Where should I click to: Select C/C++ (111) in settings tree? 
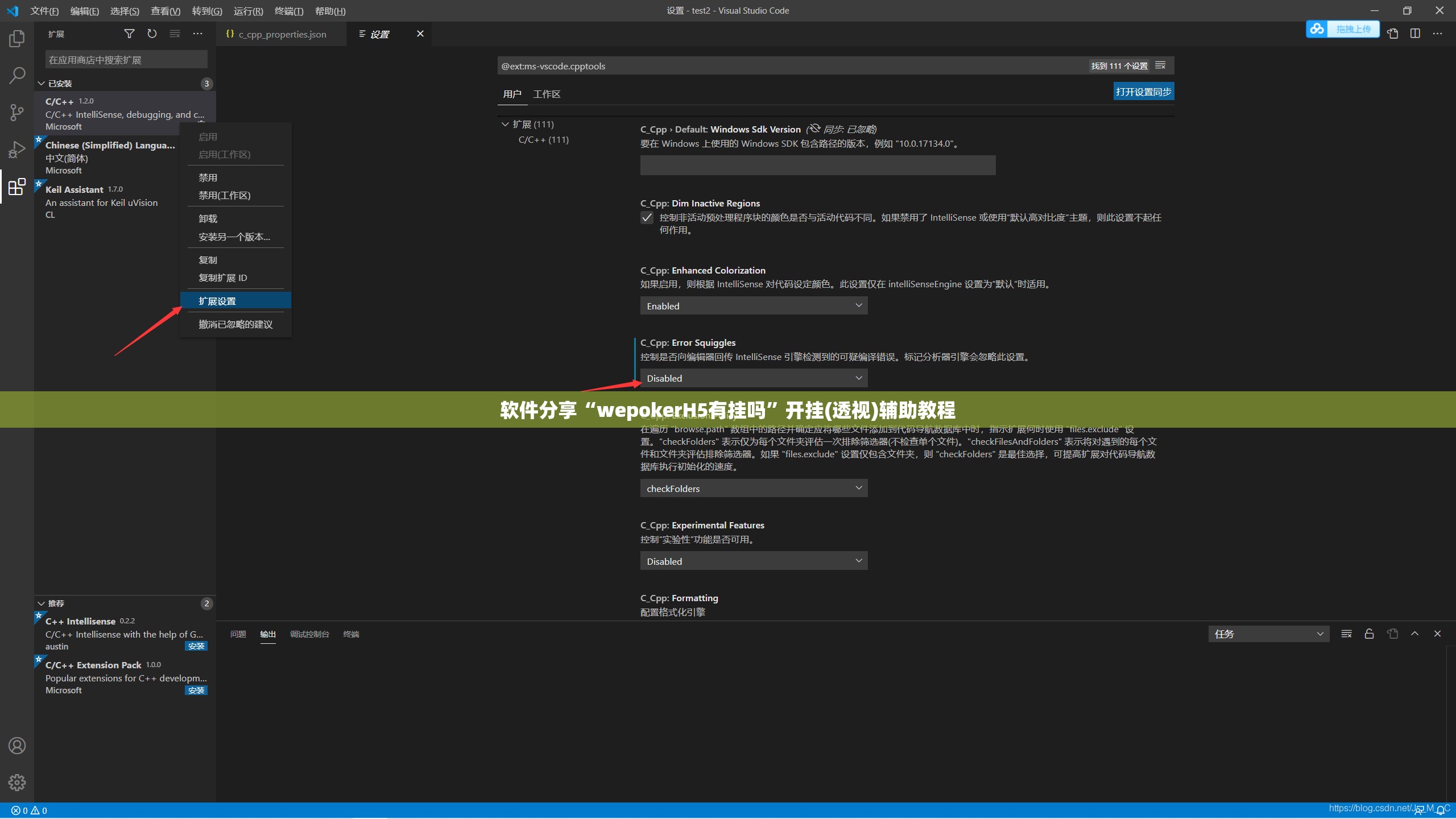tap(543, 139)
